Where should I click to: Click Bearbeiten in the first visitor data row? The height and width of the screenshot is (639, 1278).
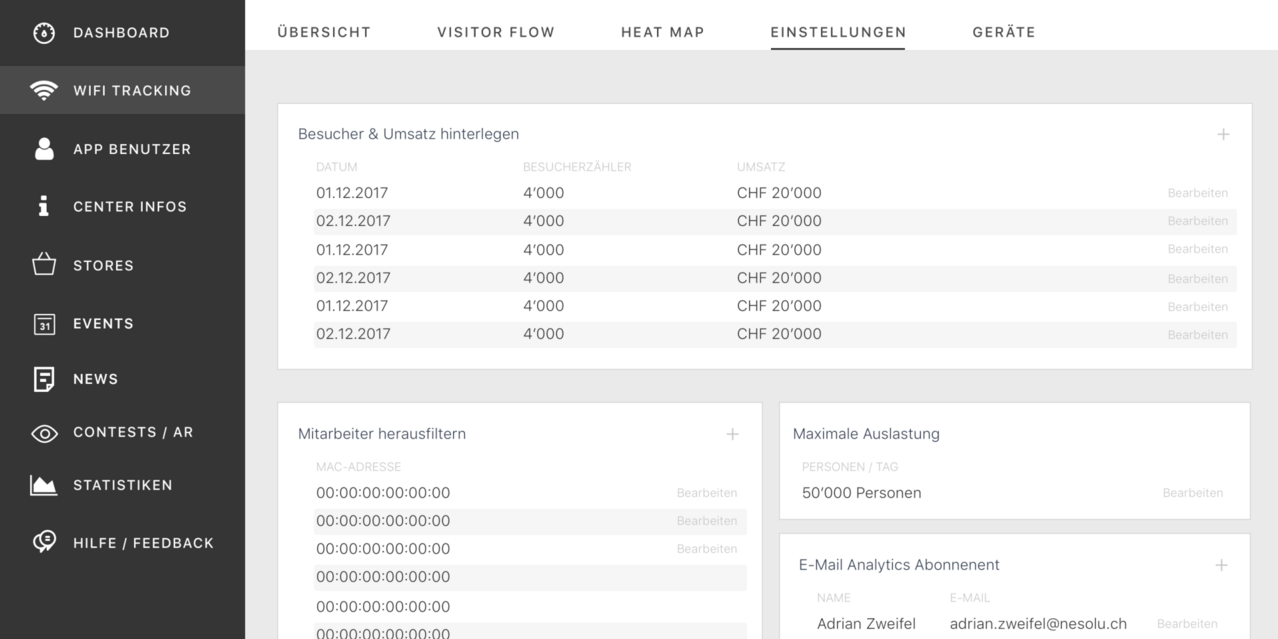point(1197,193)
